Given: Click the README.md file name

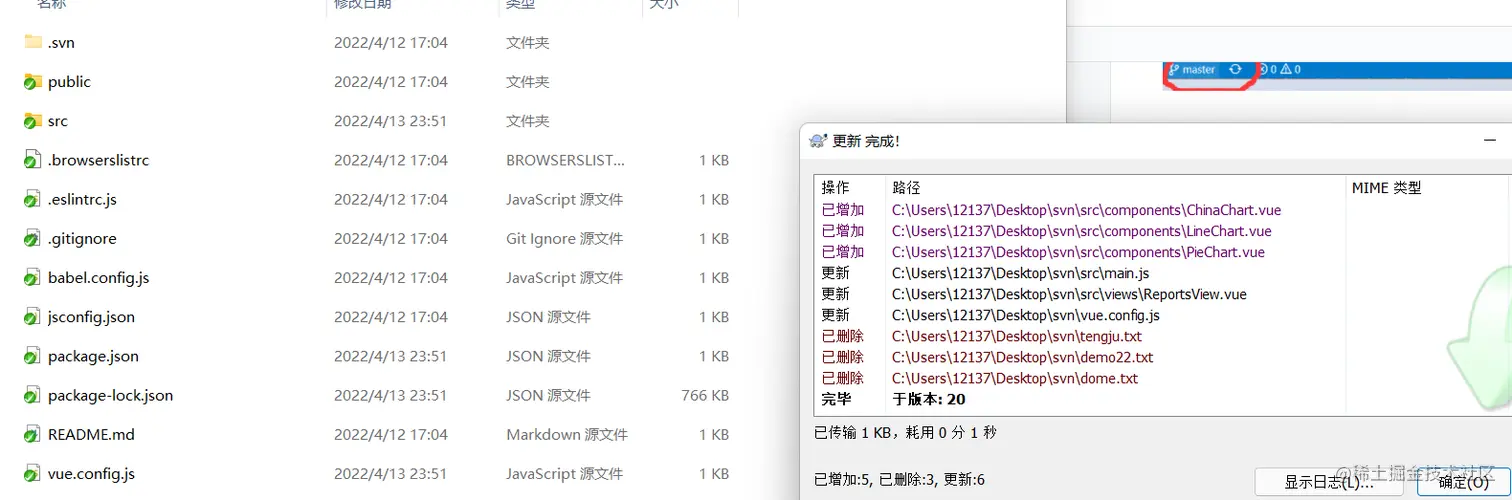Looking at the screenshot, I should [91, 434].
